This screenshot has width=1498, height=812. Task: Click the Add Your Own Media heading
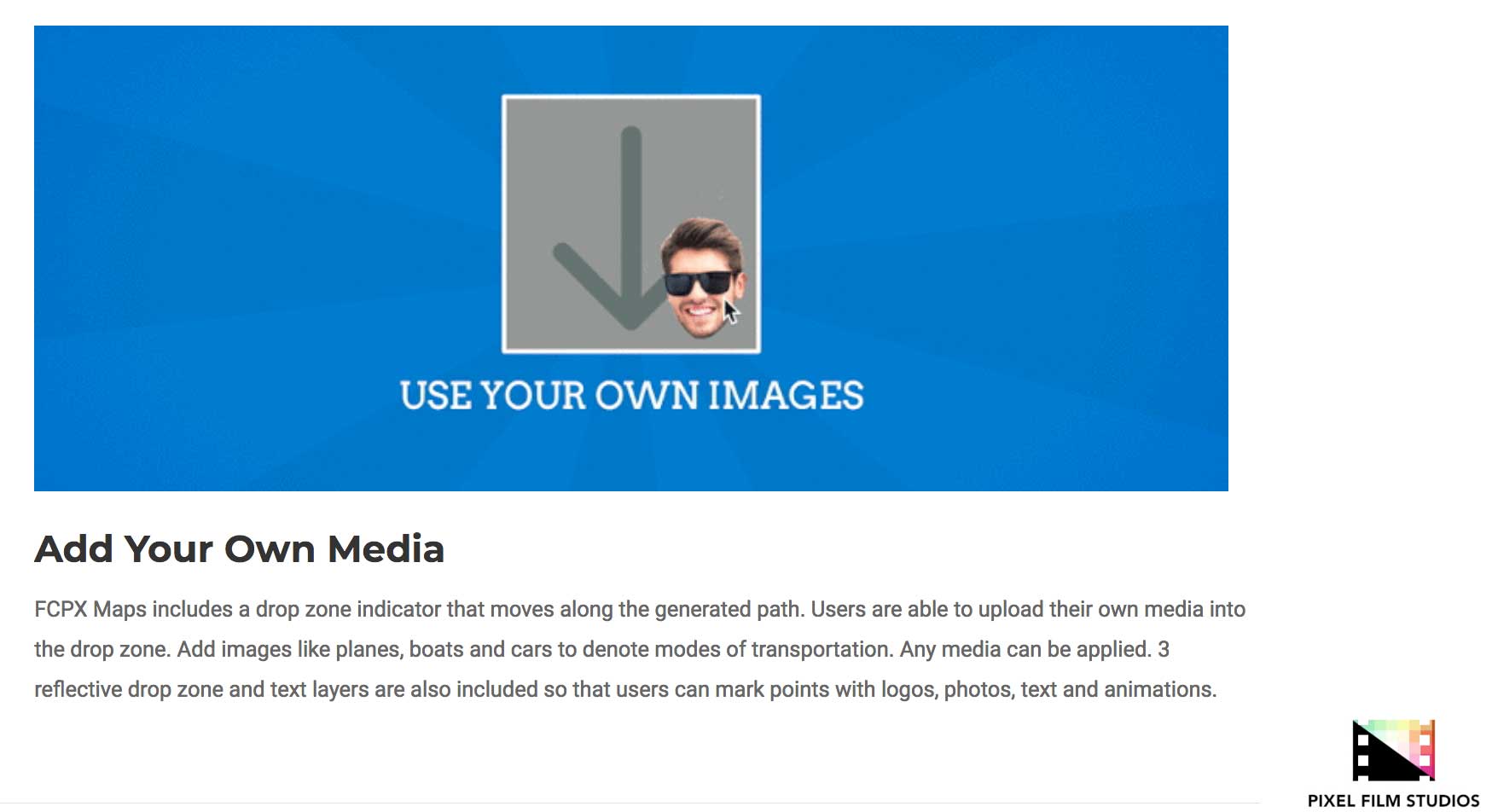tap(240, 548)
